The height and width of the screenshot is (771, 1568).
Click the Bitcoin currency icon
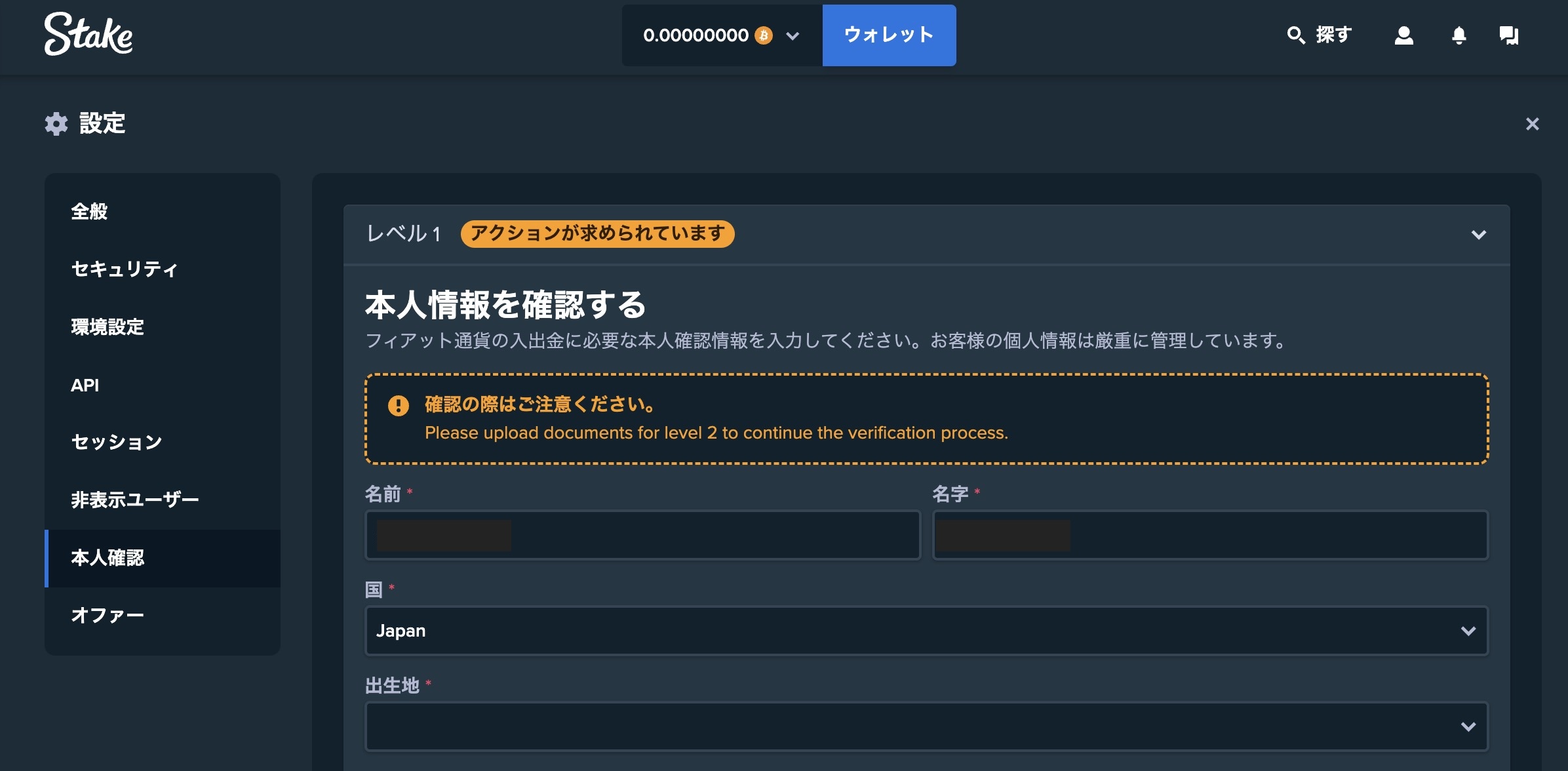point(763,35)
